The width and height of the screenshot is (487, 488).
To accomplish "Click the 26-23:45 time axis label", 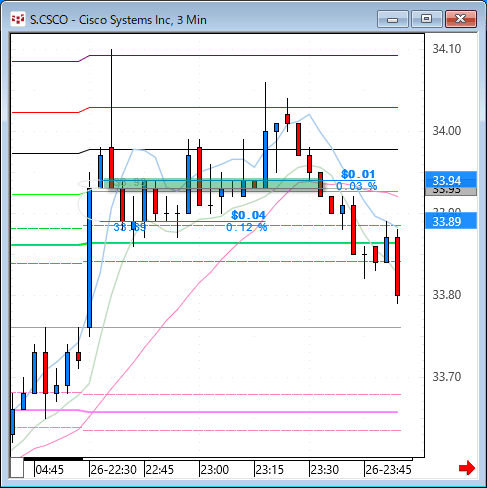I will pyautogui.click(x=388, y=470).
